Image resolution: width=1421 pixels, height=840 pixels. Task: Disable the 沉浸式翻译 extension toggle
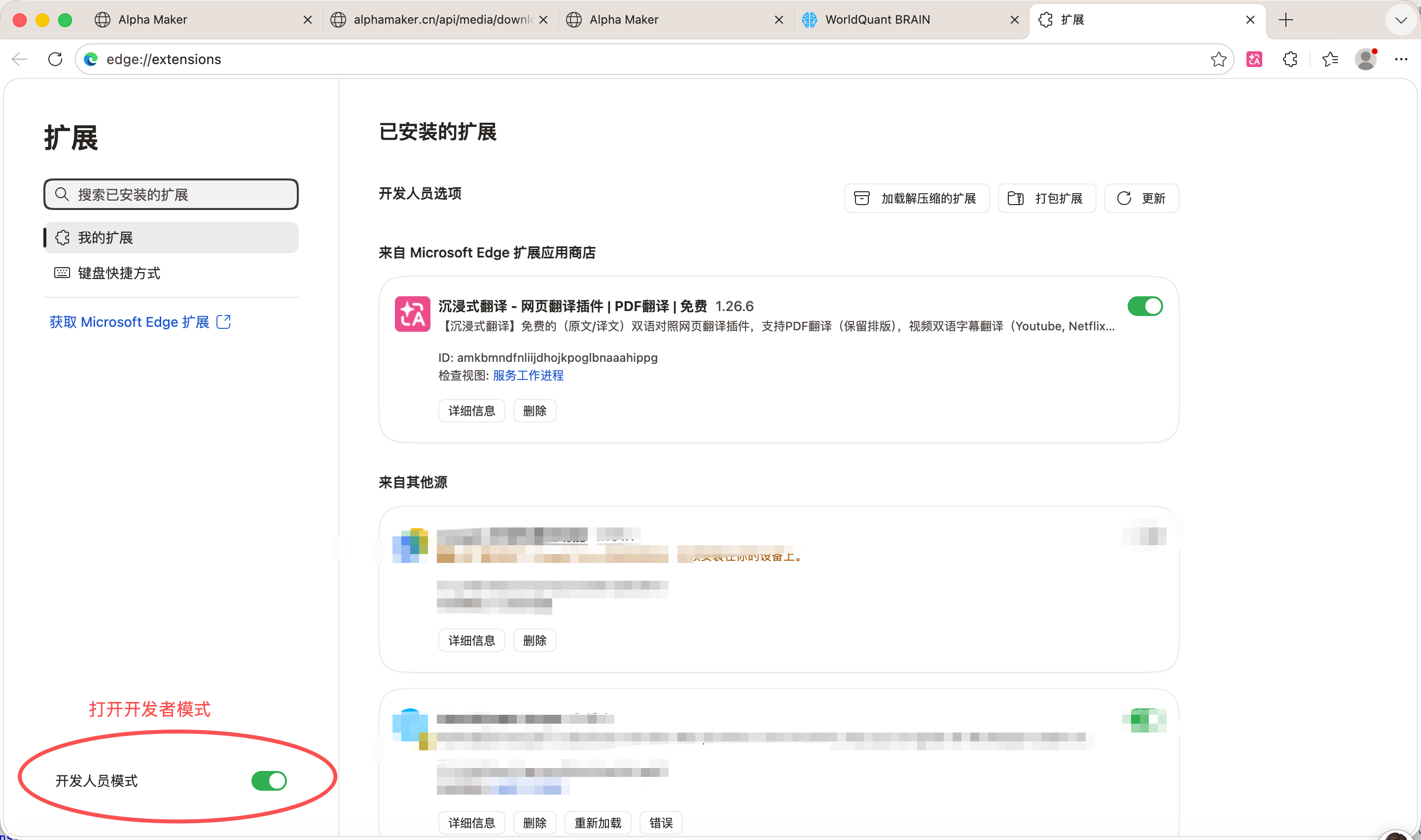point(1145,306)
